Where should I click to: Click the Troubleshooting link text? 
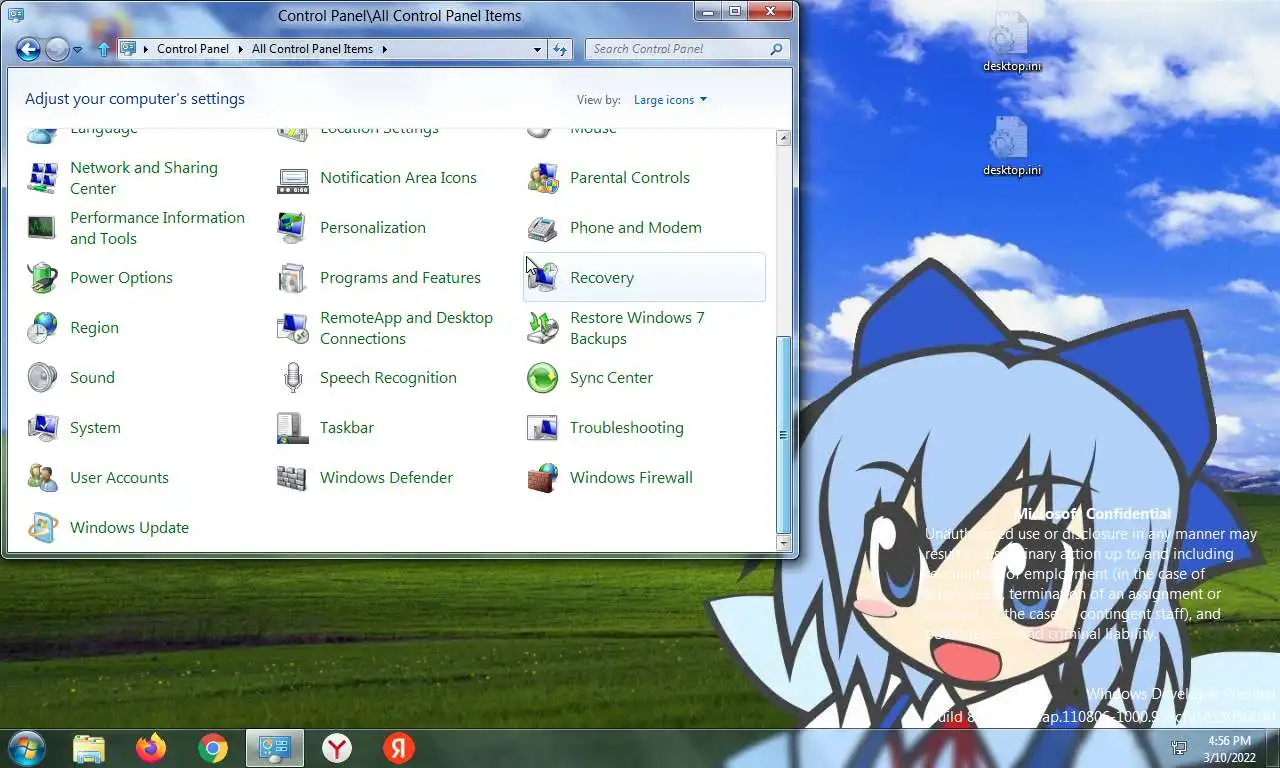(627, 428)
